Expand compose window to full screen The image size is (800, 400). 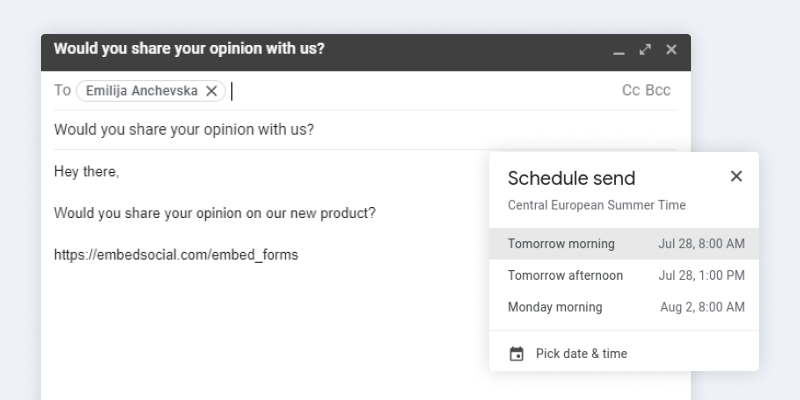coord(645,49)
